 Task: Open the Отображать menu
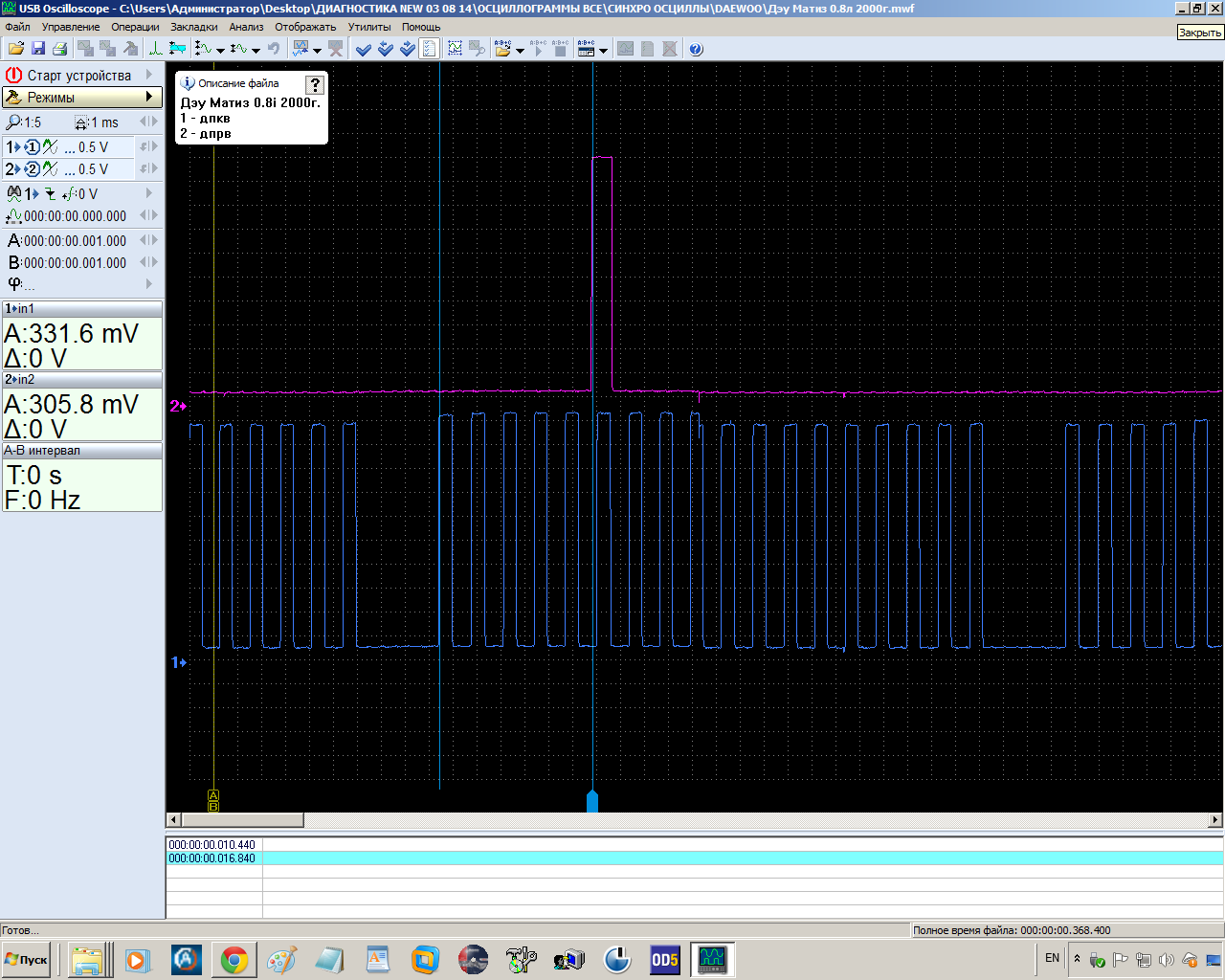[305, 27]
